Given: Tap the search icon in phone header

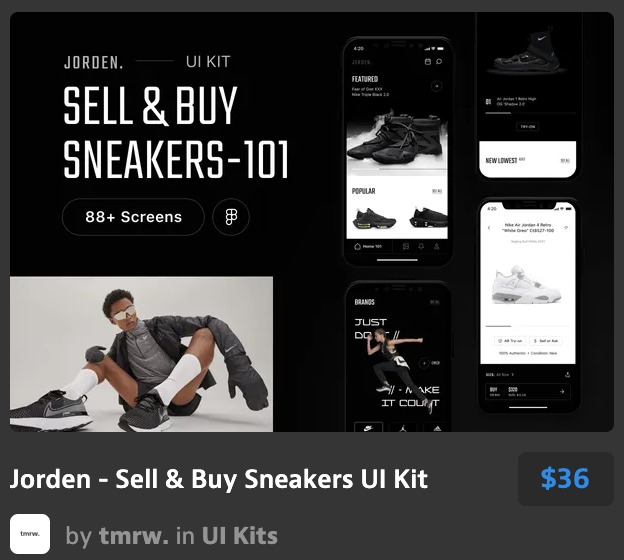Looking at the screenshot, I should 439,62.
